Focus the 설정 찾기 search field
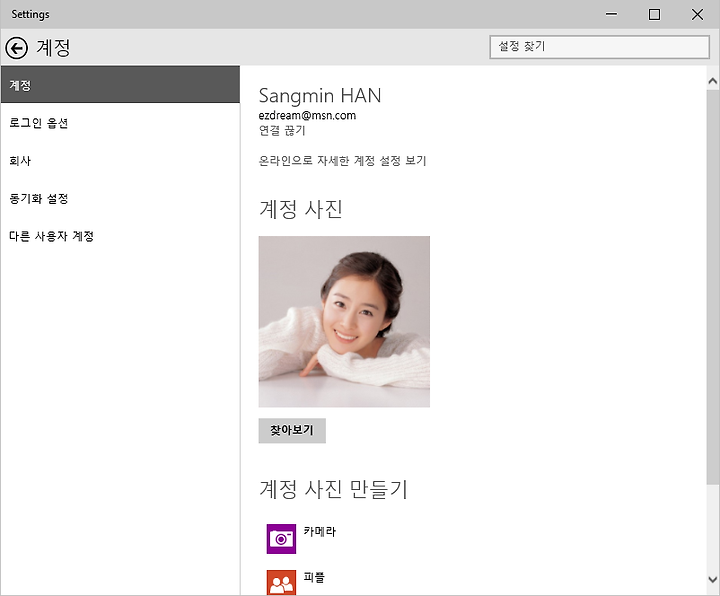The width and height of the screenshot is (720, 596). pyautogui.click(x=600, y=46)
